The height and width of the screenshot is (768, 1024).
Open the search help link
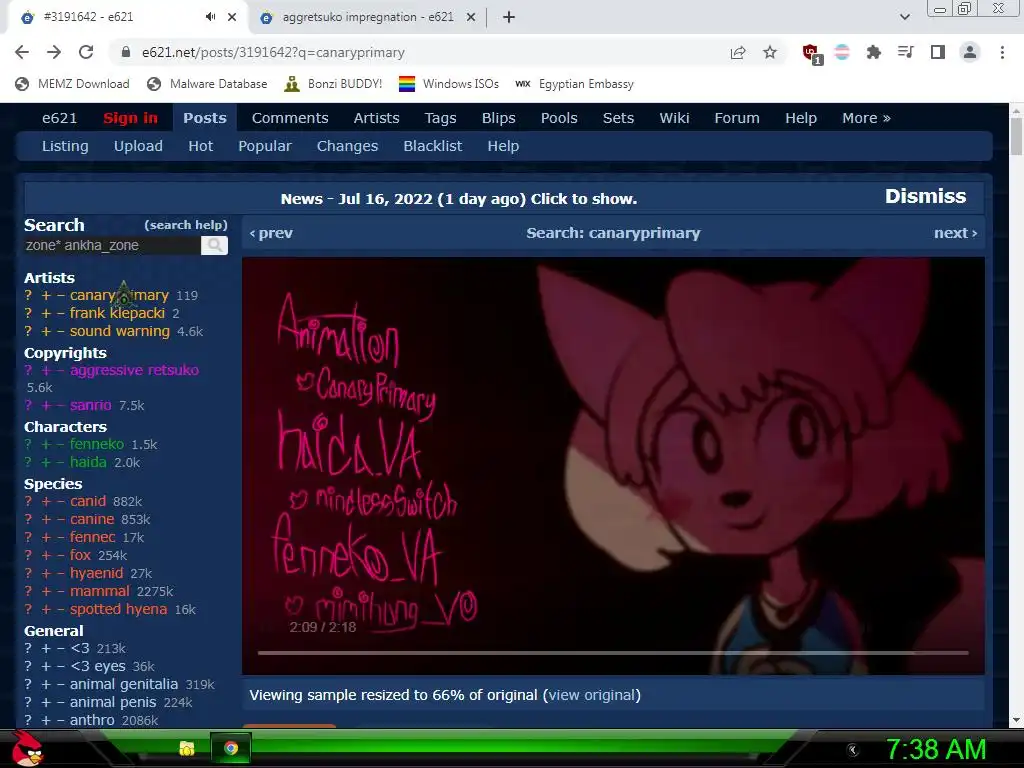(x=186, y=225)
